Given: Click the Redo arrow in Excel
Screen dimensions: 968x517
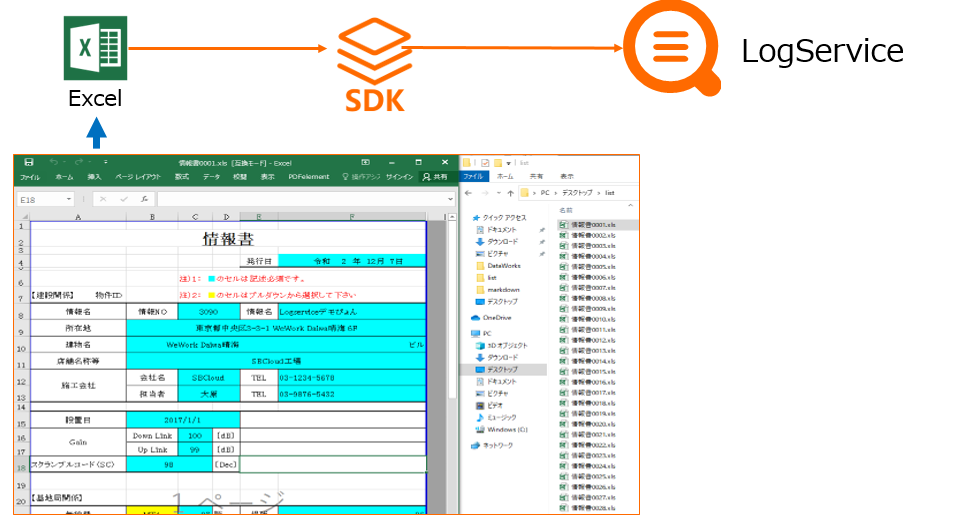Looking at the screenshot, I should click(x=78, y=162).
